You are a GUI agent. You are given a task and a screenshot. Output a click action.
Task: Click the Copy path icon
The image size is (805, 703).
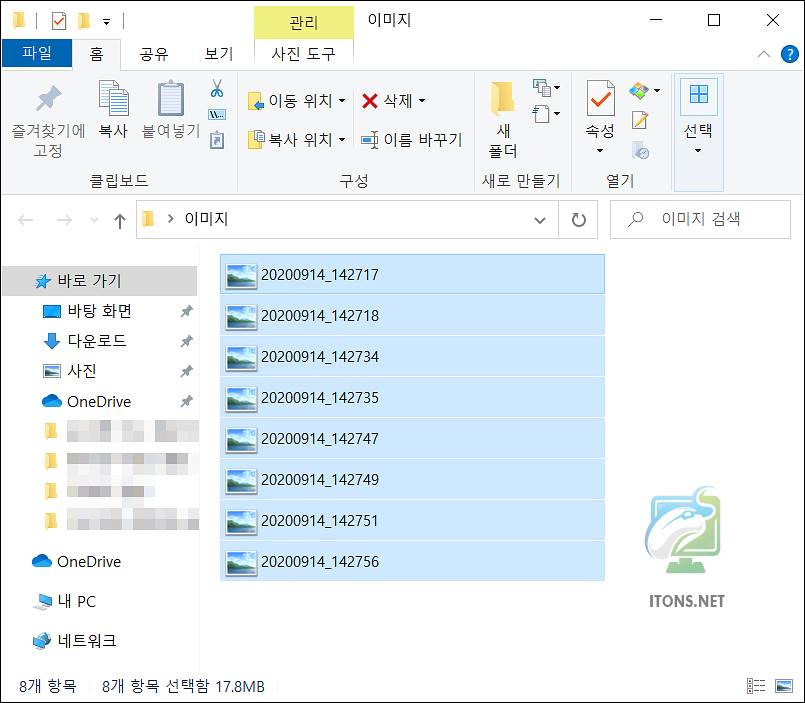click(217, 115)
